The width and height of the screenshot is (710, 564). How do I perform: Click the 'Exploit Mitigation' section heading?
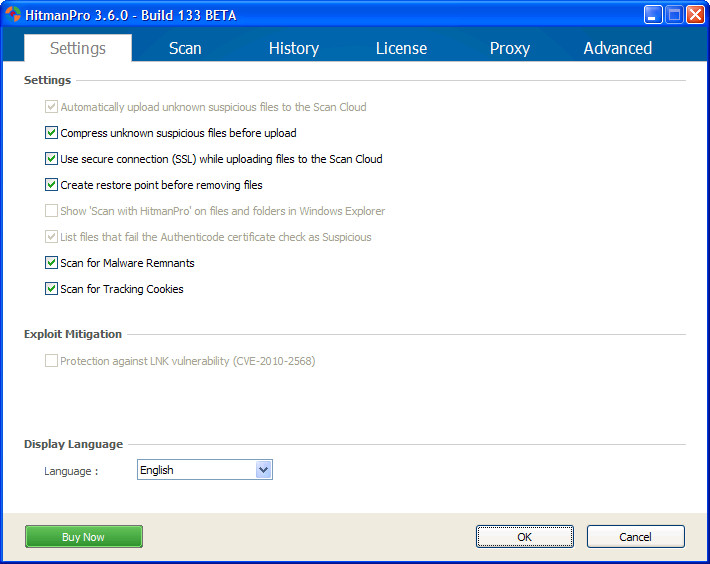tap(73, 334)
